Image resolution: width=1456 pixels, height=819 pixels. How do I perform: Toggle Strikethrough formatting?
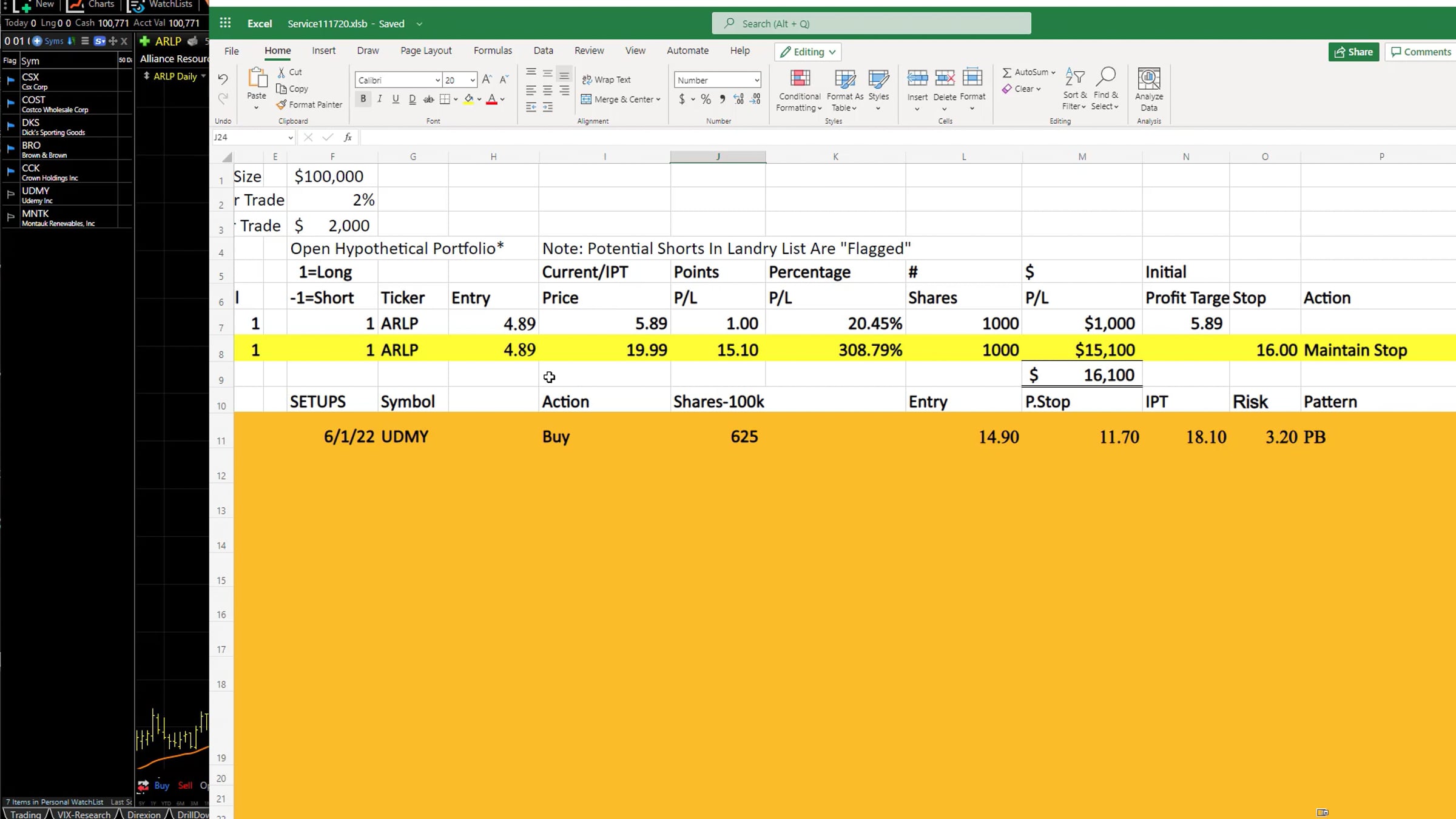click(x=428, y=99)
